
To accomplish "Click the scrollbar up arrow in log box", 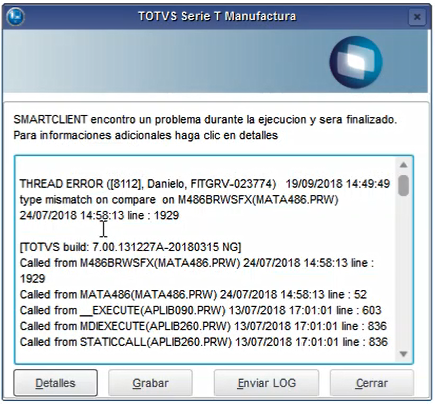I will pos(403,165).
